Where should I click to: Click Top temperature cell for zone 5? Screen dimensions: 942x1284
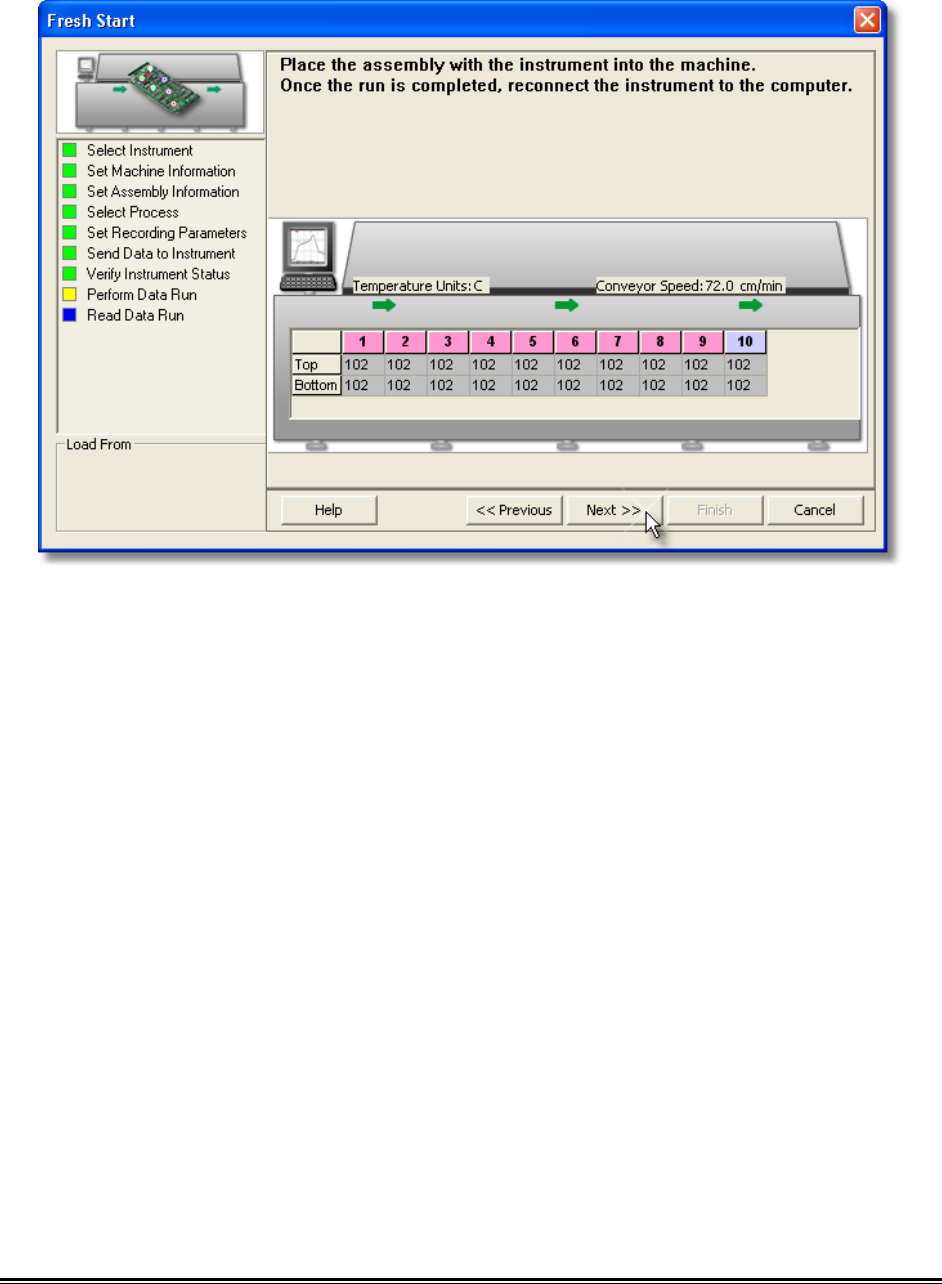tap(533, 365)
